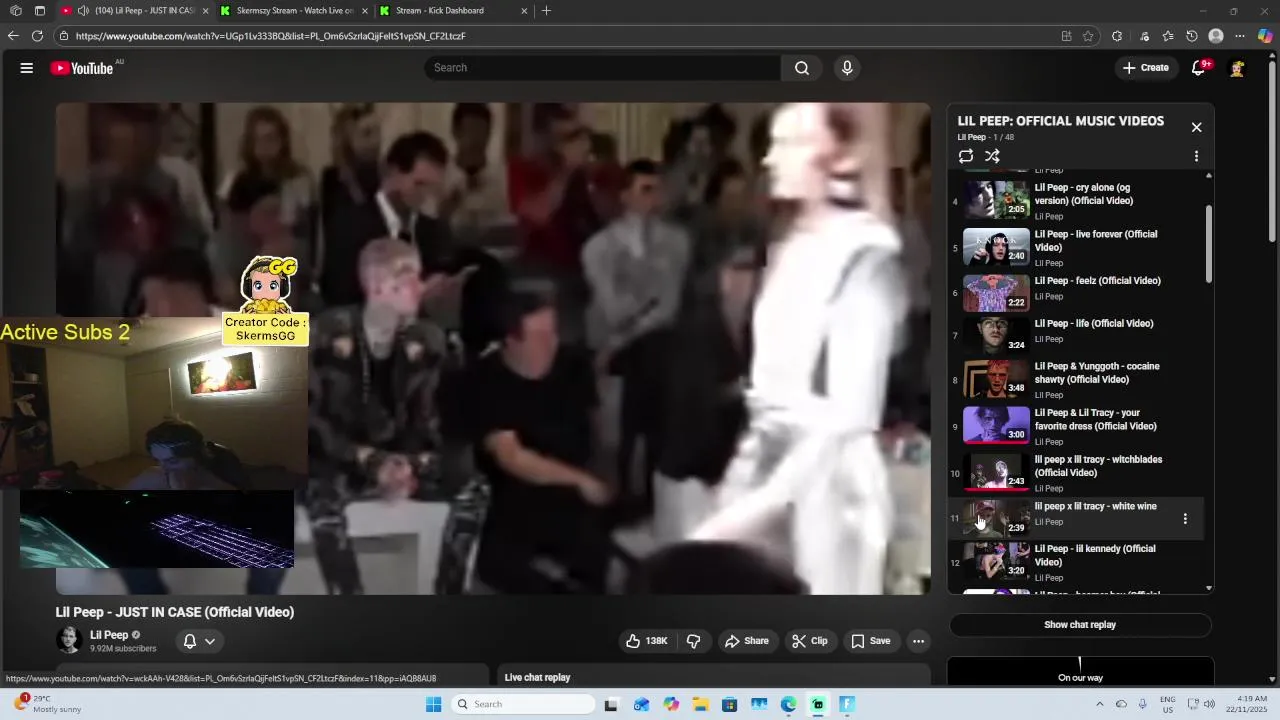Open playlist more options menu

(x=1196, y=156)
